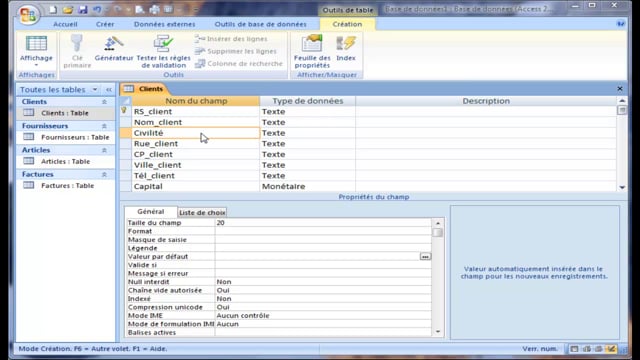Click the Null interdit property value
The height and width of the screenshot is (360, 640).
323,282
